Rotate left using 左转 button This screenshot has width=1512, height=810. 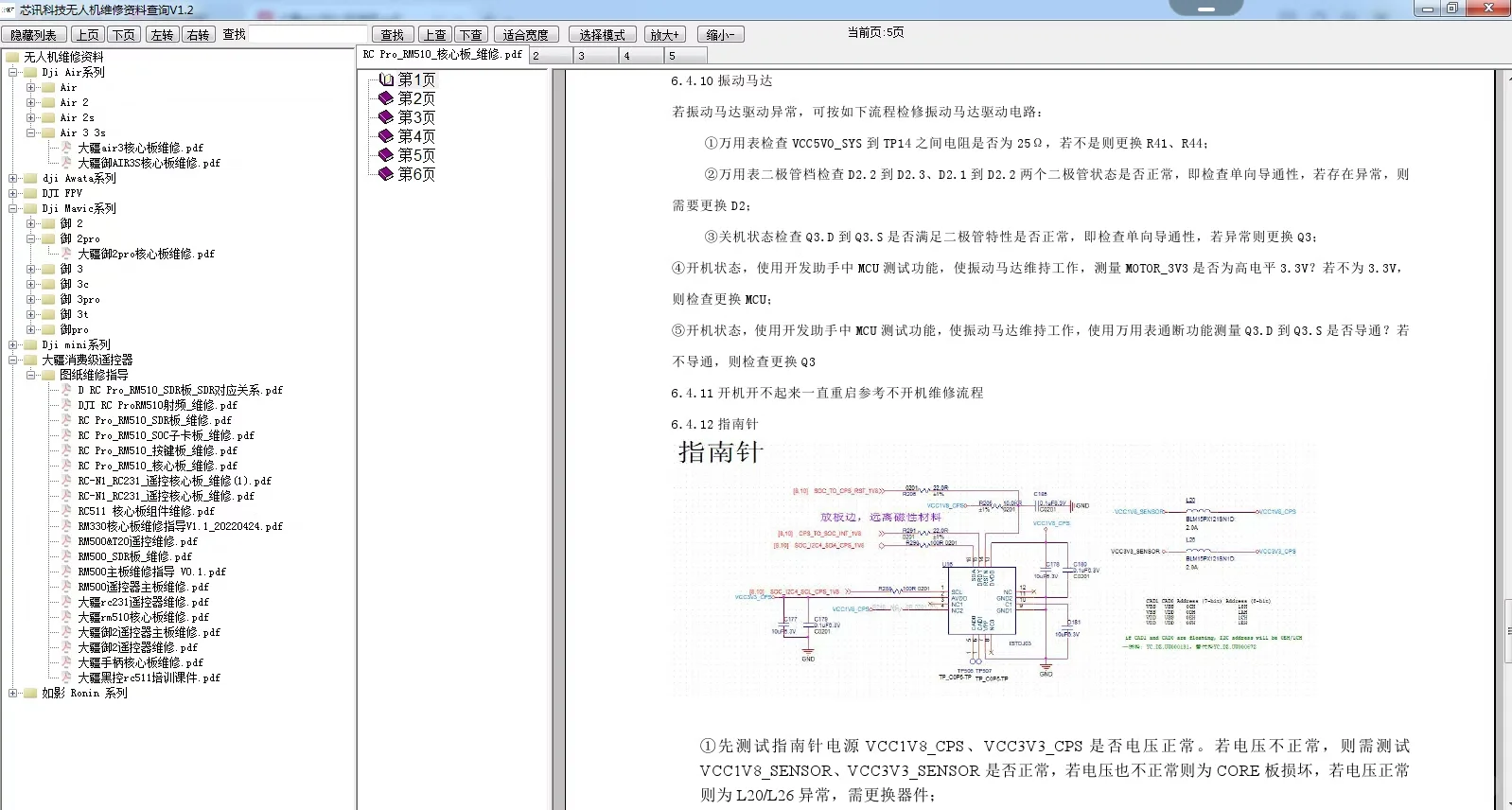click(162, 35)
